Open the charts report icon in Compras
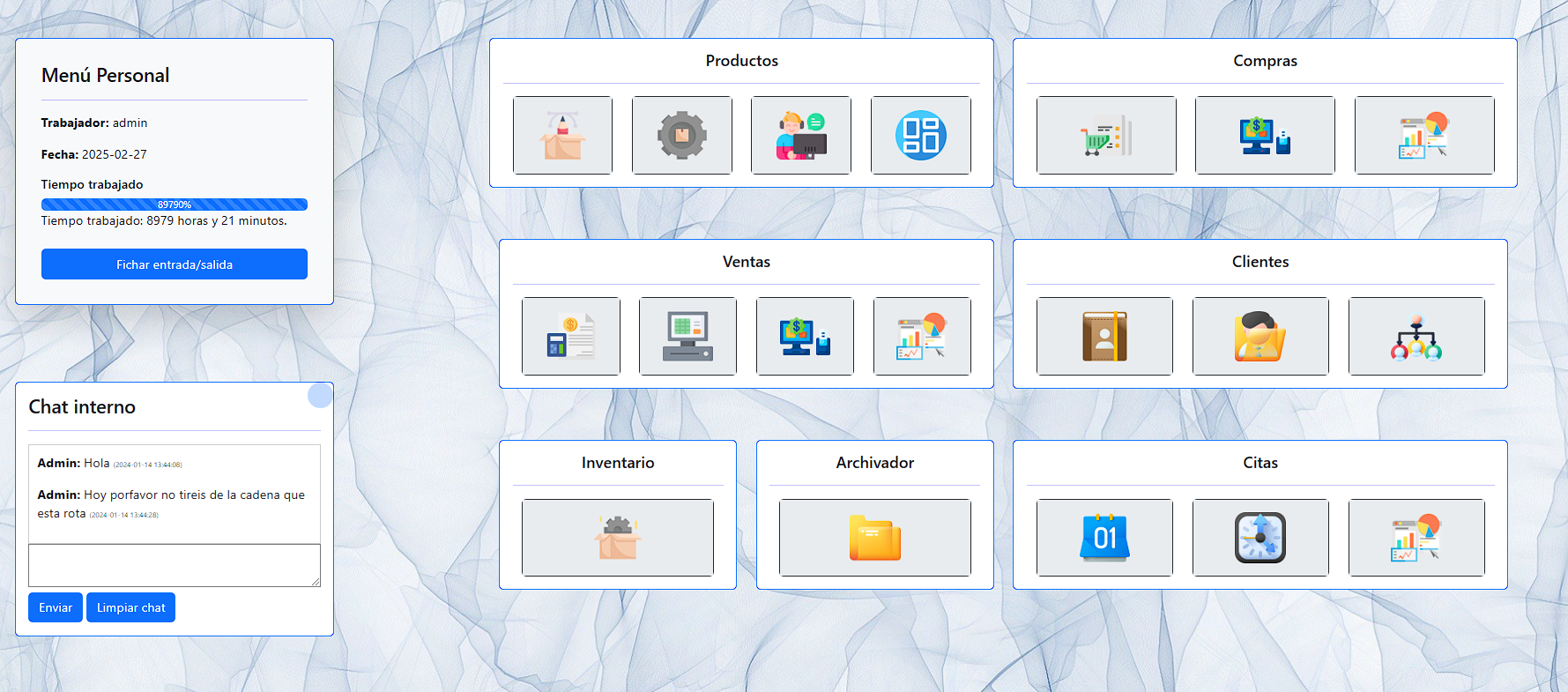 pyautogui.click(x=1423, y=135)
